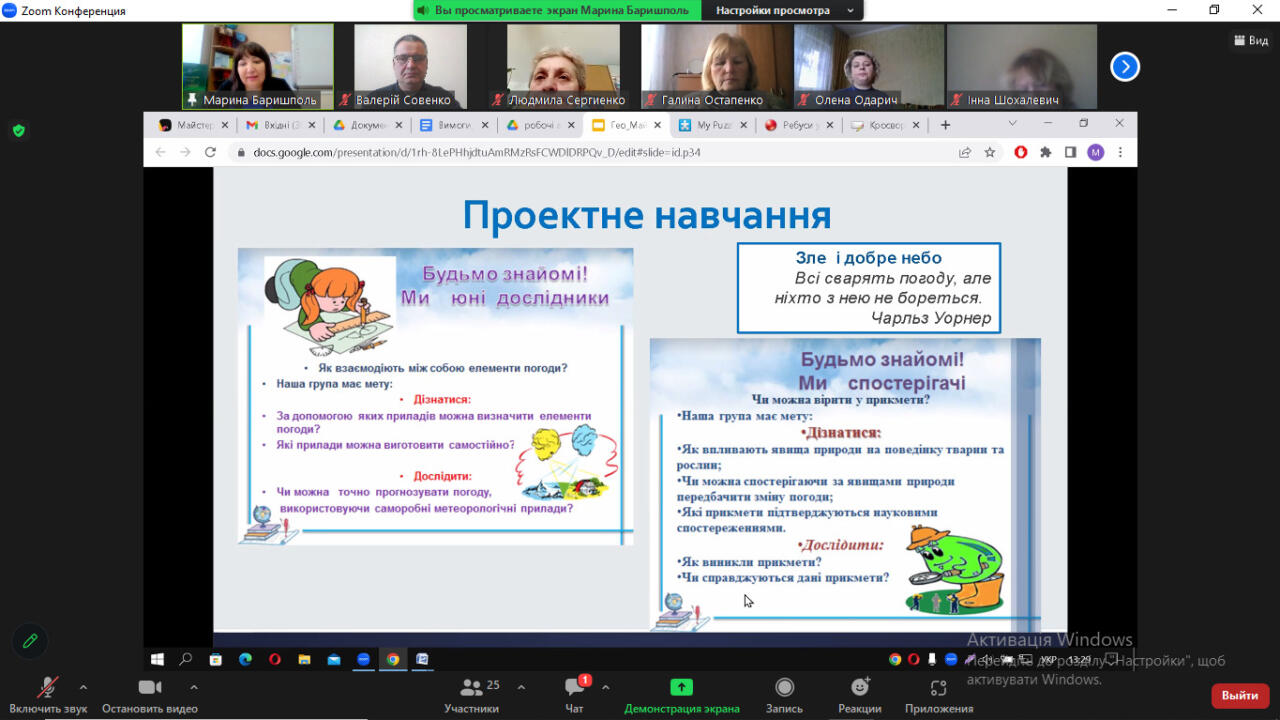1280x720 pixels.
Task: Close the Geo_Май Slides tab
Action: click(x=658, y=125)
